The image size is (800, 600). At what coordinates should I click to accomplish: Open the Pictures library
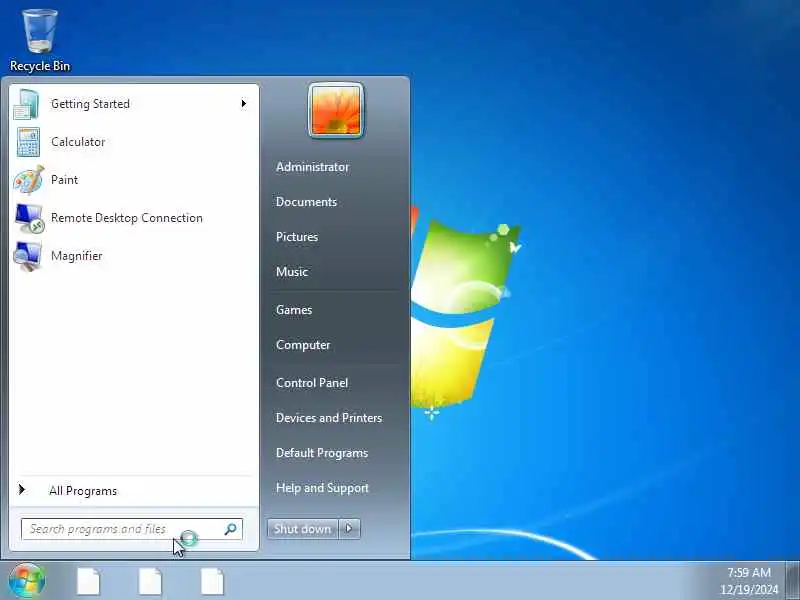point(297,237)
